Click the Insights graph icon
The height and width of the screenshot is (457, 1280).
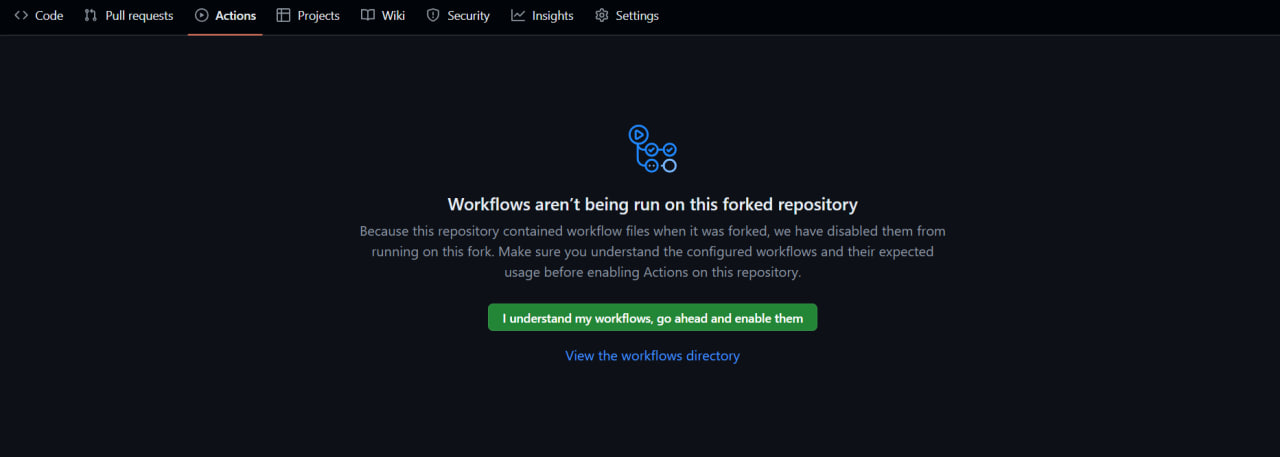pyautogui.click(x=518, y=16)
